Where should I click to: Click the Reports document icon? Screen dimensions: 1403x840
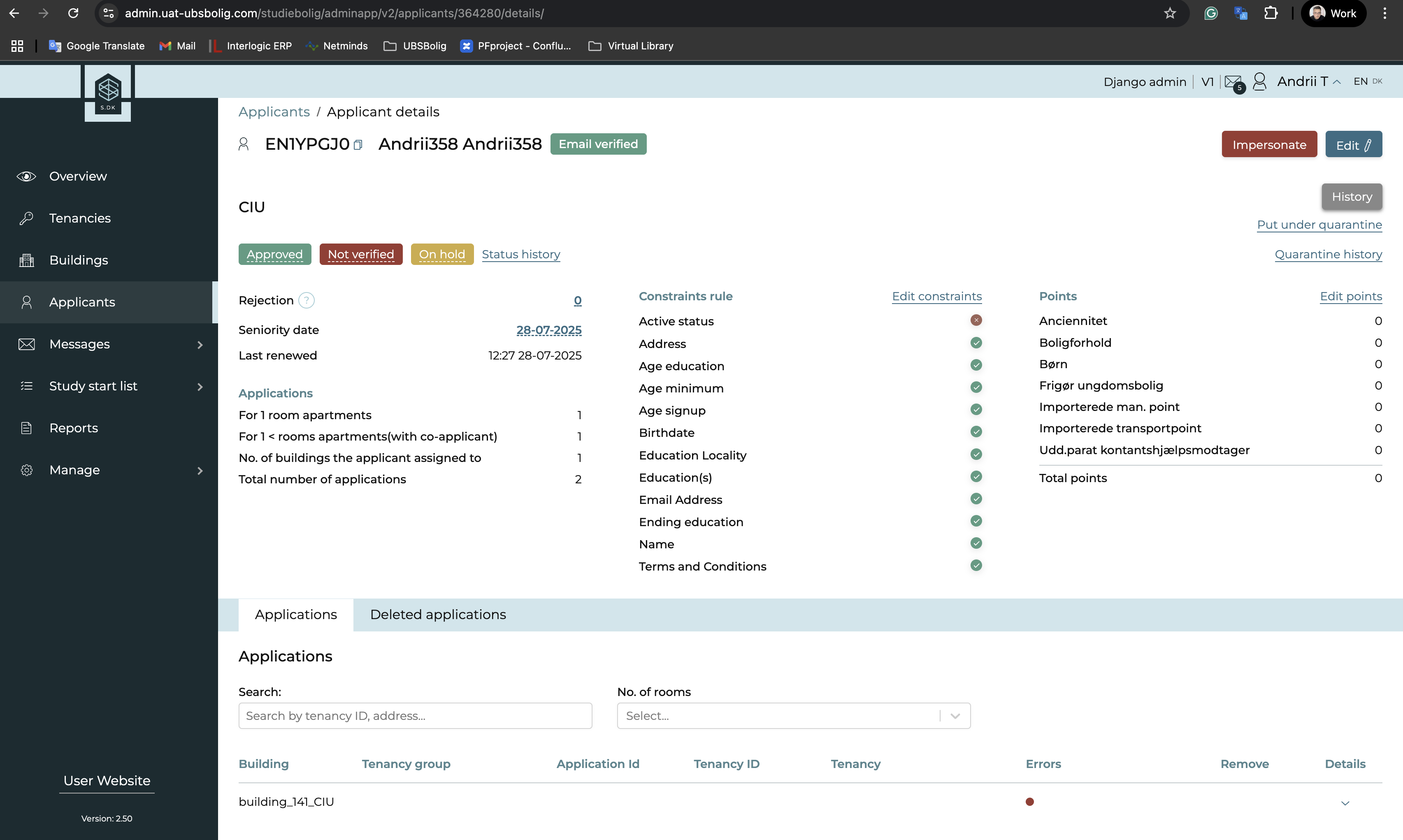tap(26, 429)
